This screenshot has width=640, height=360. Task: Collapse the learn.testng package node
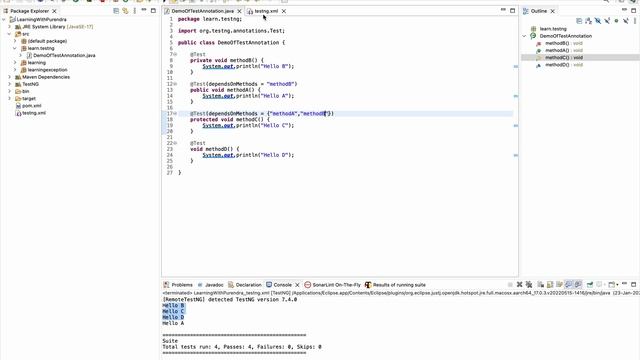pos(15,48)
